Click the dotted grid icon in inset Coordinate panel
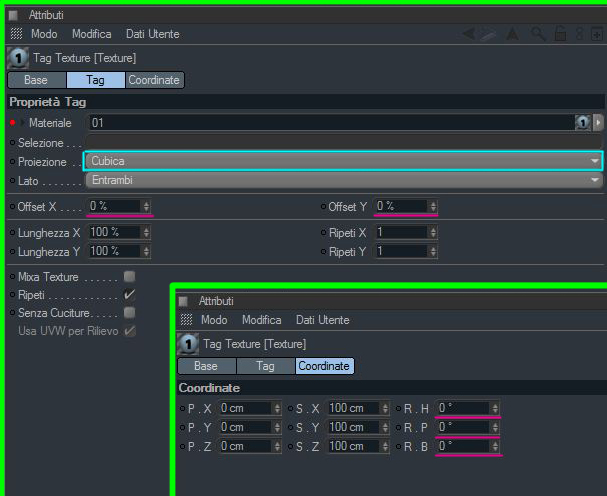The image size is (607, 496). point(186,320)
